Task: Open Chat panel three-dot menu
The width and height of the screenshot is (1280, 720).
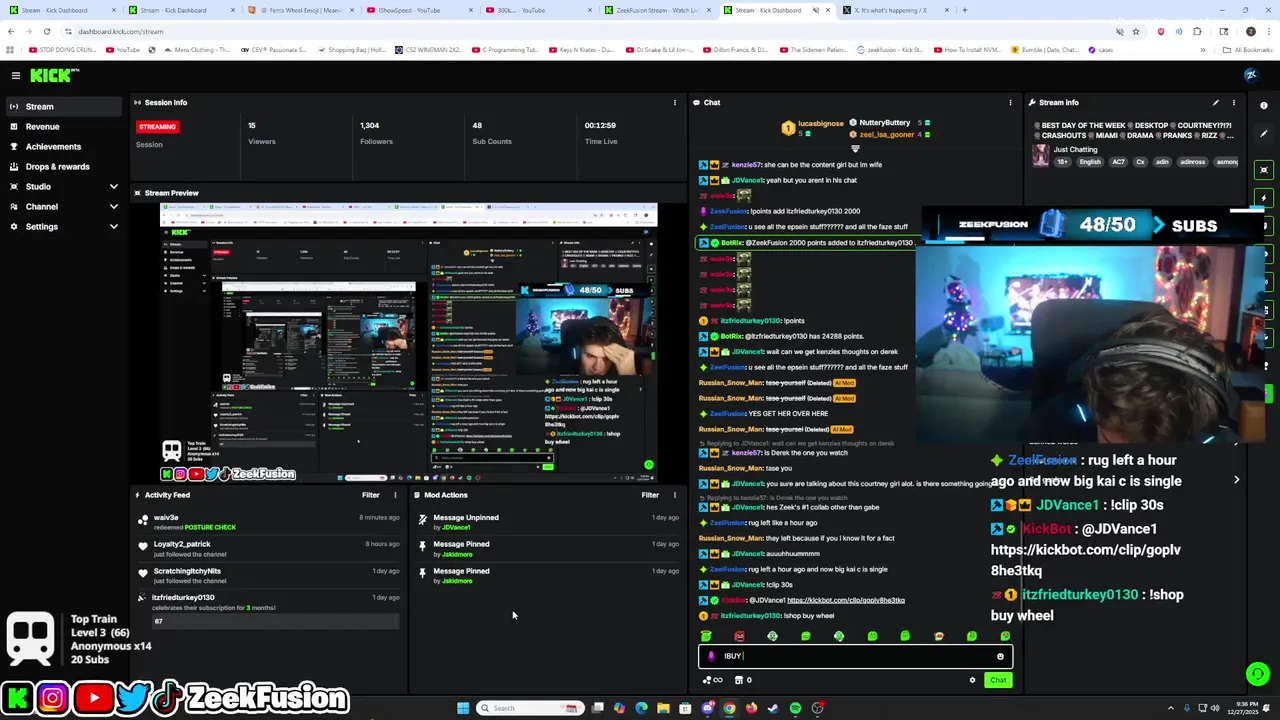Action: pyautogui.click(x=1010, y=102)
